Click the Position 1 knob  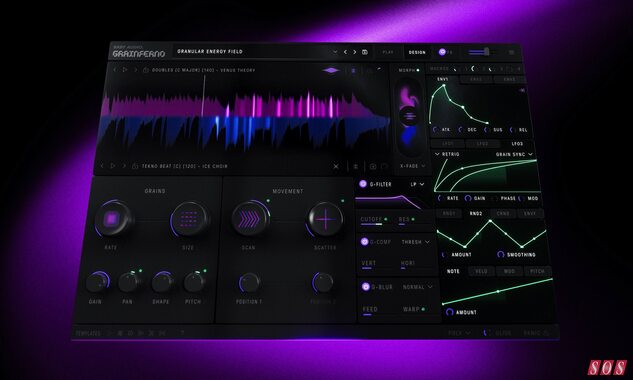pos(249,283)
